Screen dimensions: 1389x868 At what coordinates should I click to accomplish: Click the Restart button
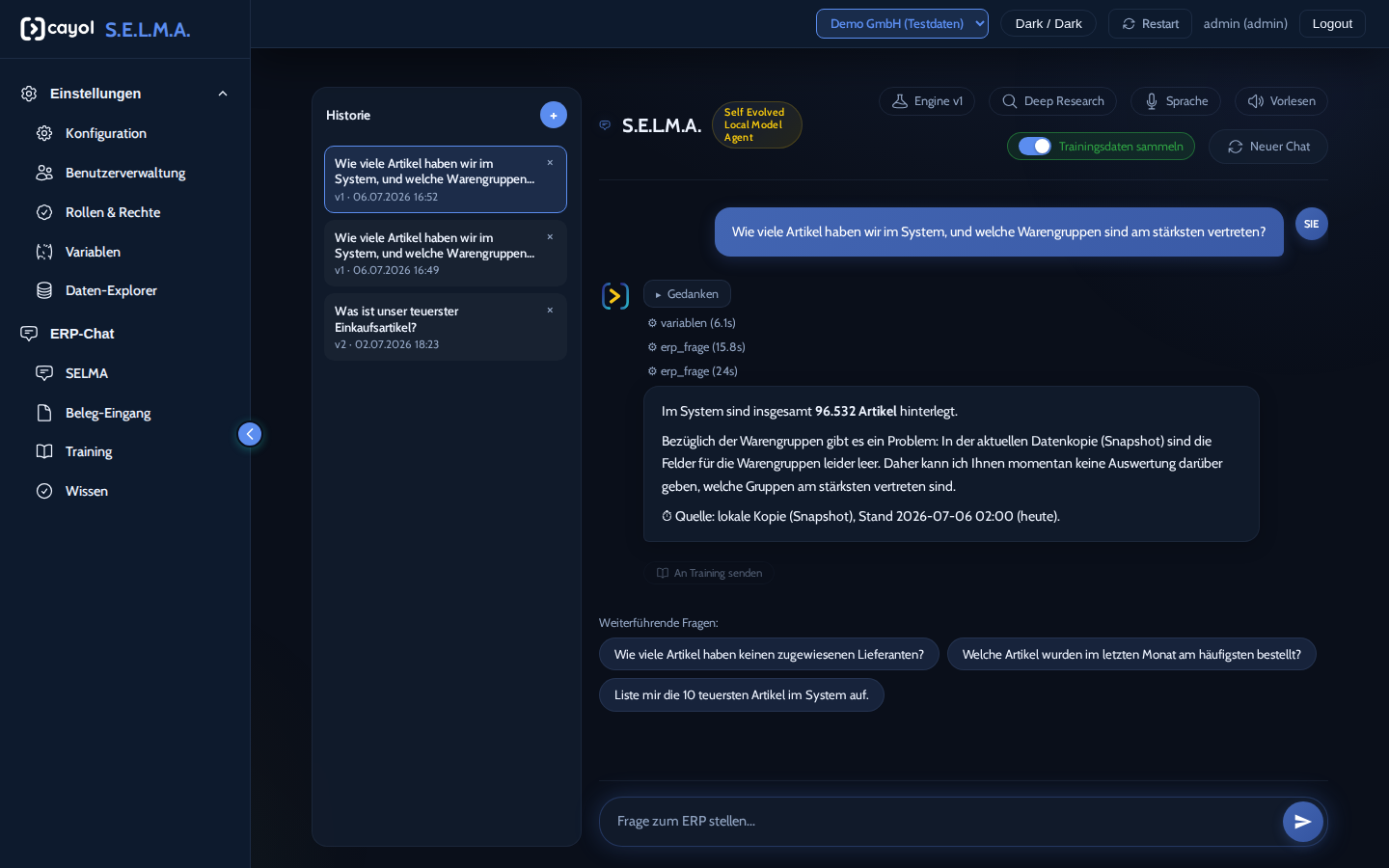(x=1150, y=23)
